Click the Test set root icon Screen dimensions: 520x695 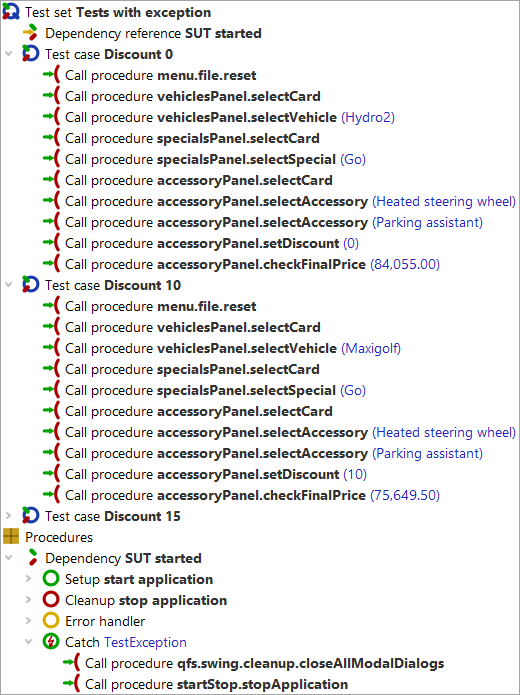(11, 12)
